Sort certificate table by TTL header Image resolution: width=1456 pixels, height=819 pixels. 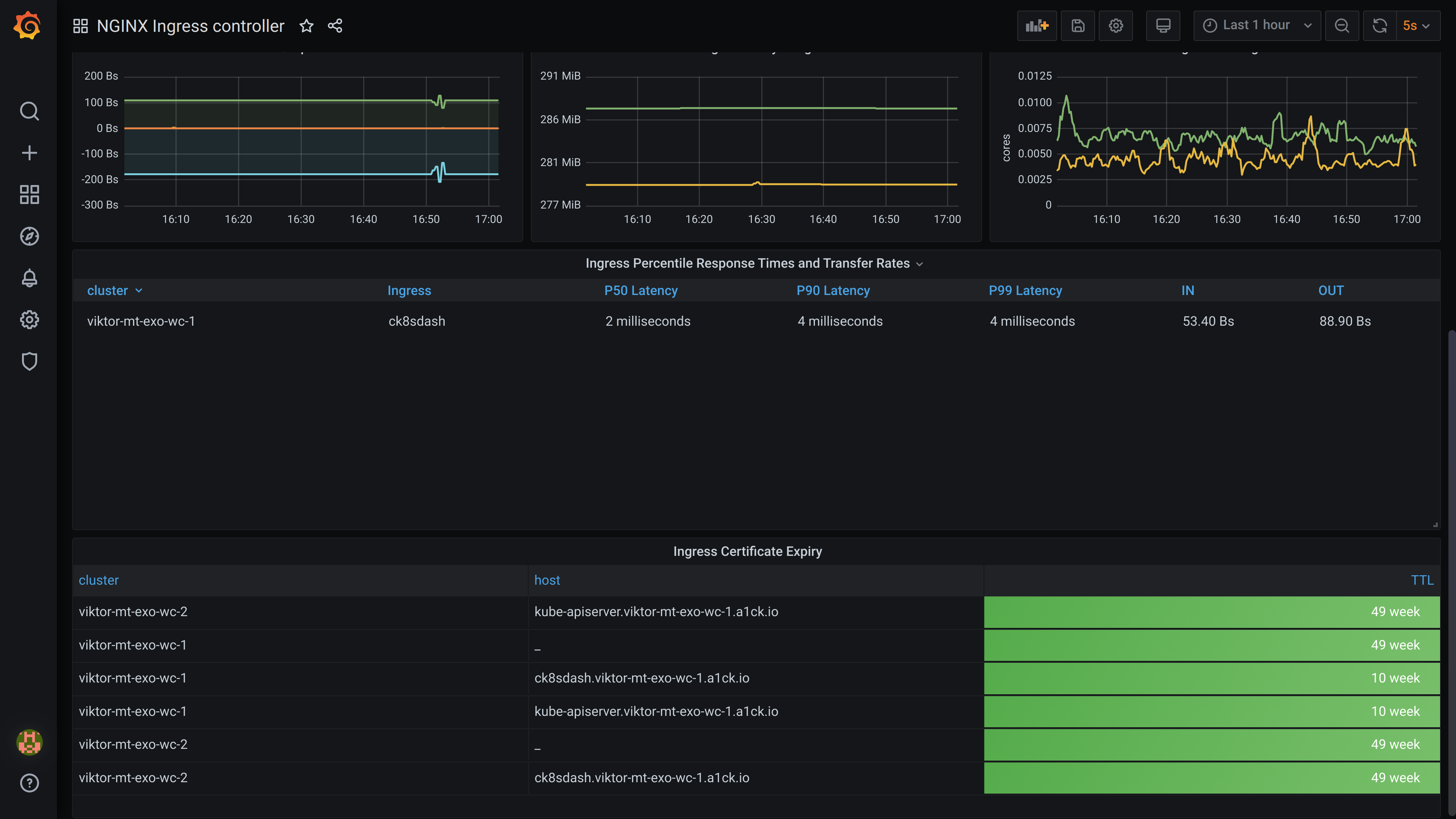(x=1422, y=581)
